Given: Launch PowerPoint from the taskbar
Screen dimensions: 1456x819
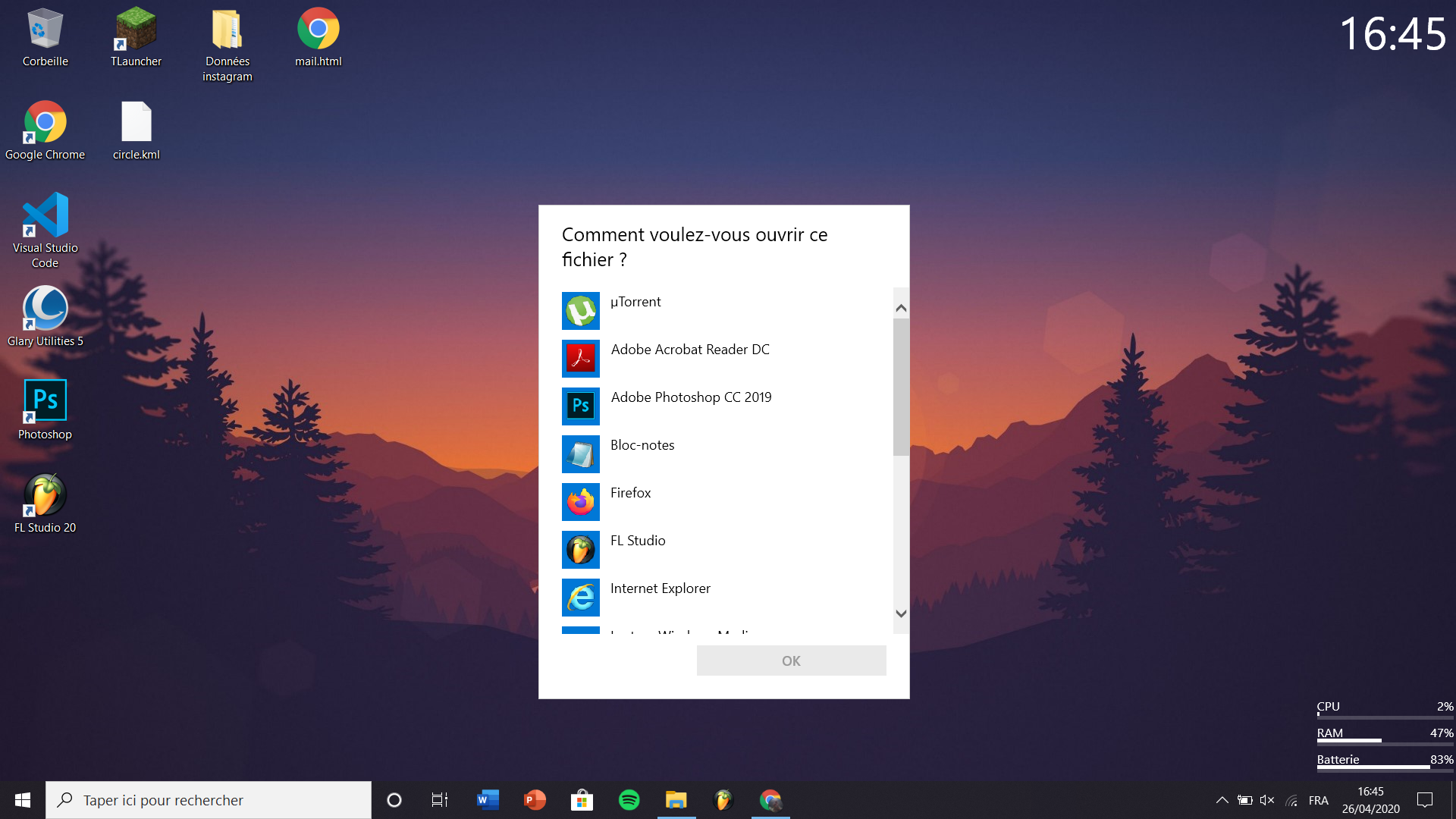Looking at the screenshot, I should coord(535,800).
